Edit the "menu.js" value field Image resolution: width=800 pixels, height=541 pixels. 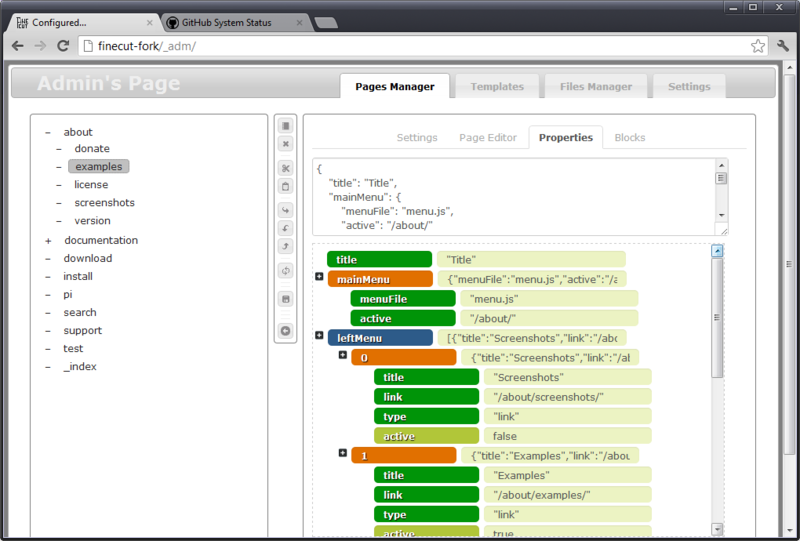[549, 299]
